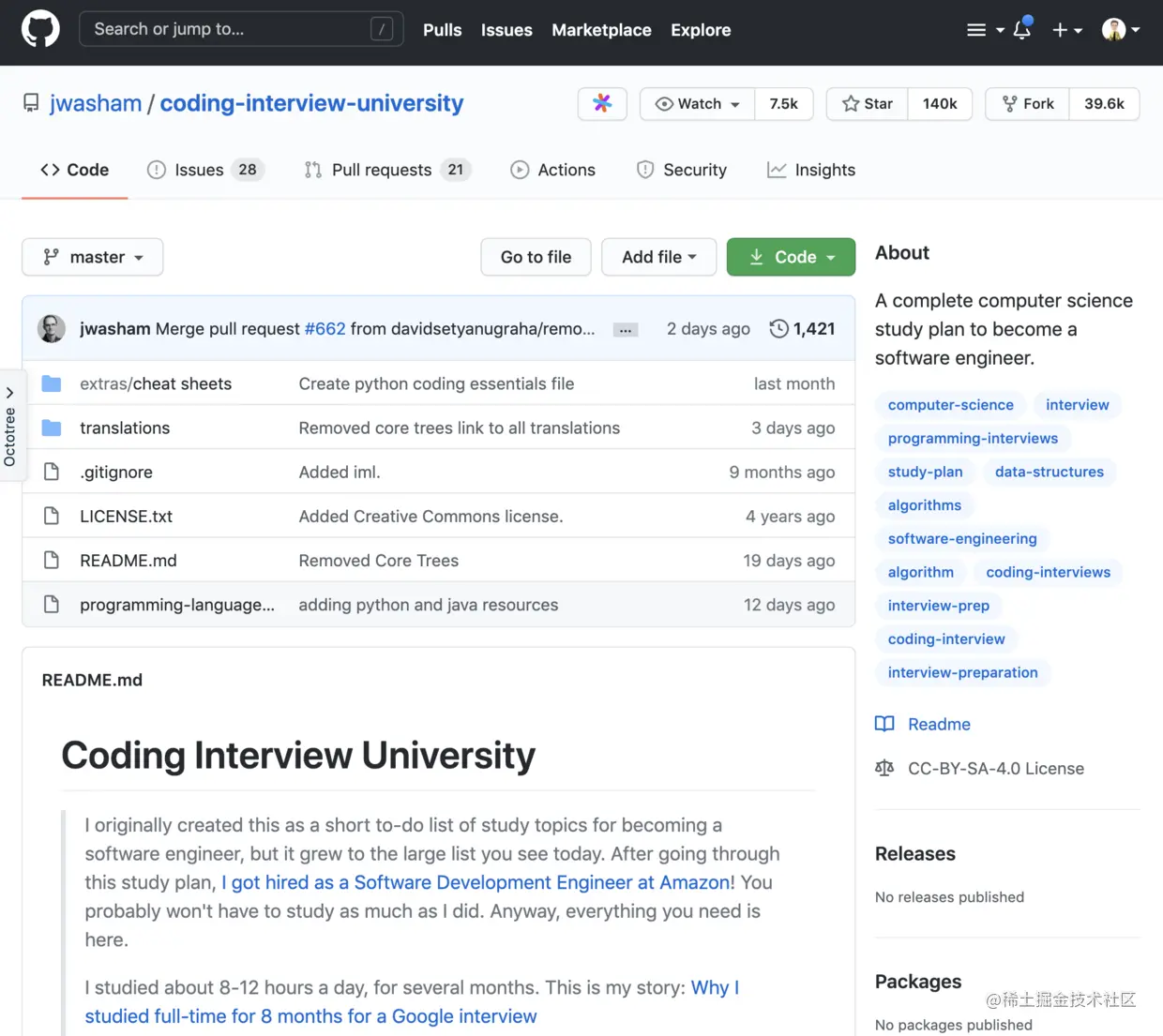Open the 1,421 commits link
This screenshot has height=1036, width=1163.
(803, 329)
